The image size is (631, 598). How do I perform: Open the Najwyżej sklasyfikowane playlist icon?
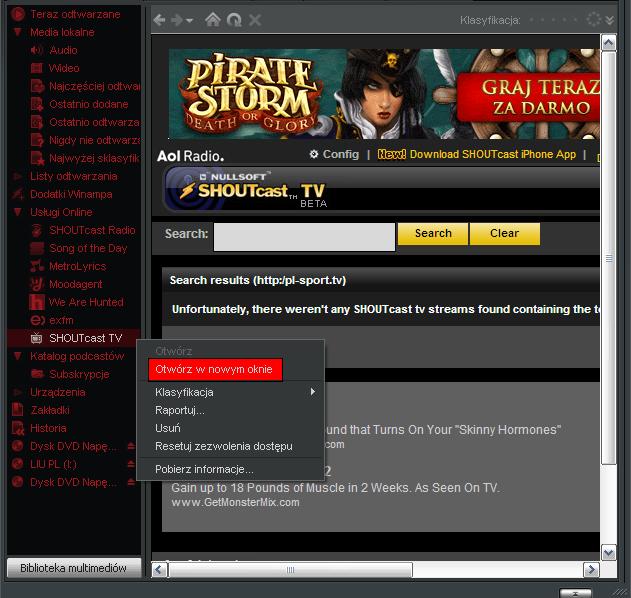tap(37, 158)
